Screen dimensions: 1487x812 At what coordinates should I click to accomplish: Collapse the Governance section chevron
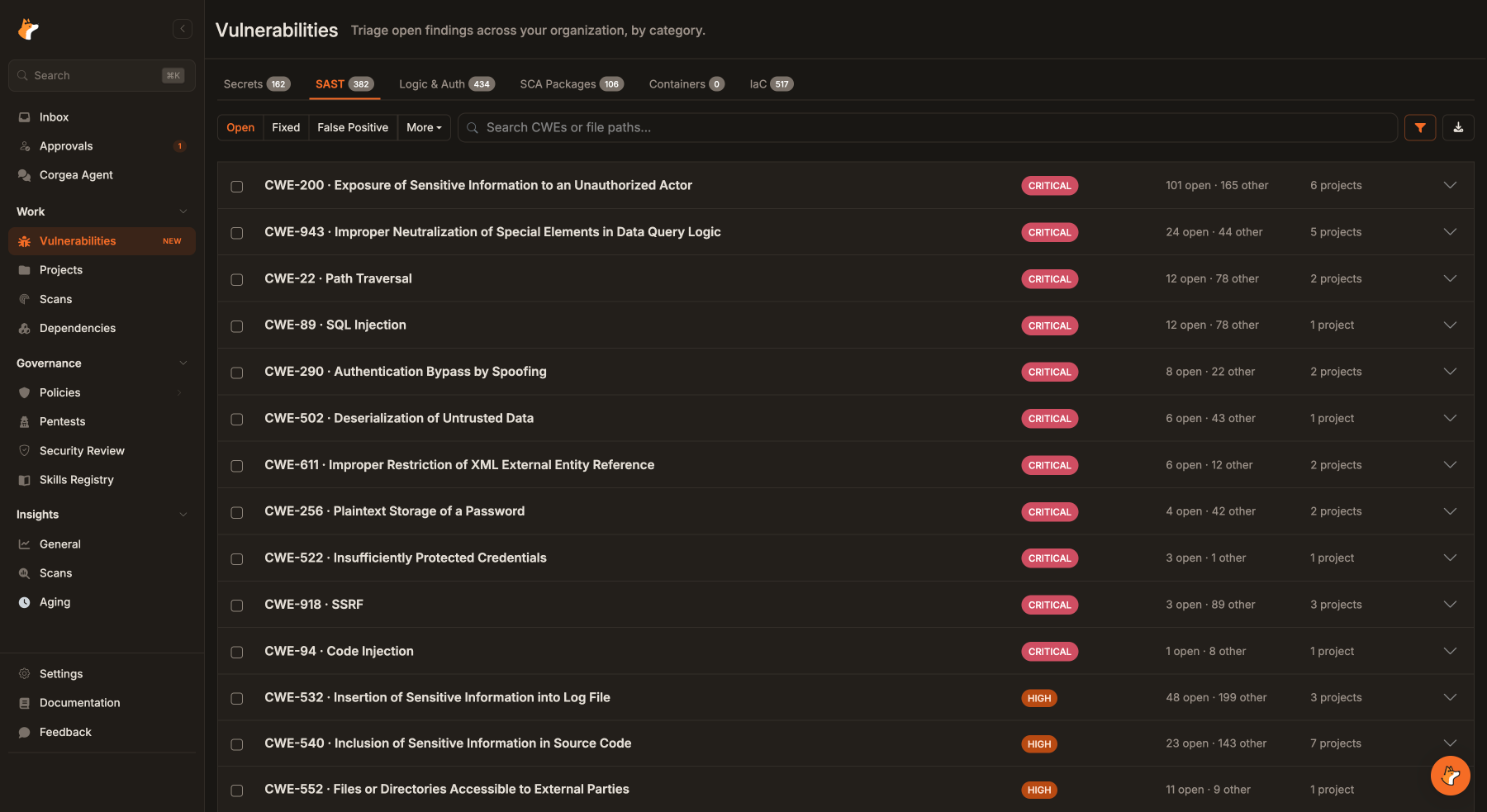pyautogui.click(x=182, y=363)
